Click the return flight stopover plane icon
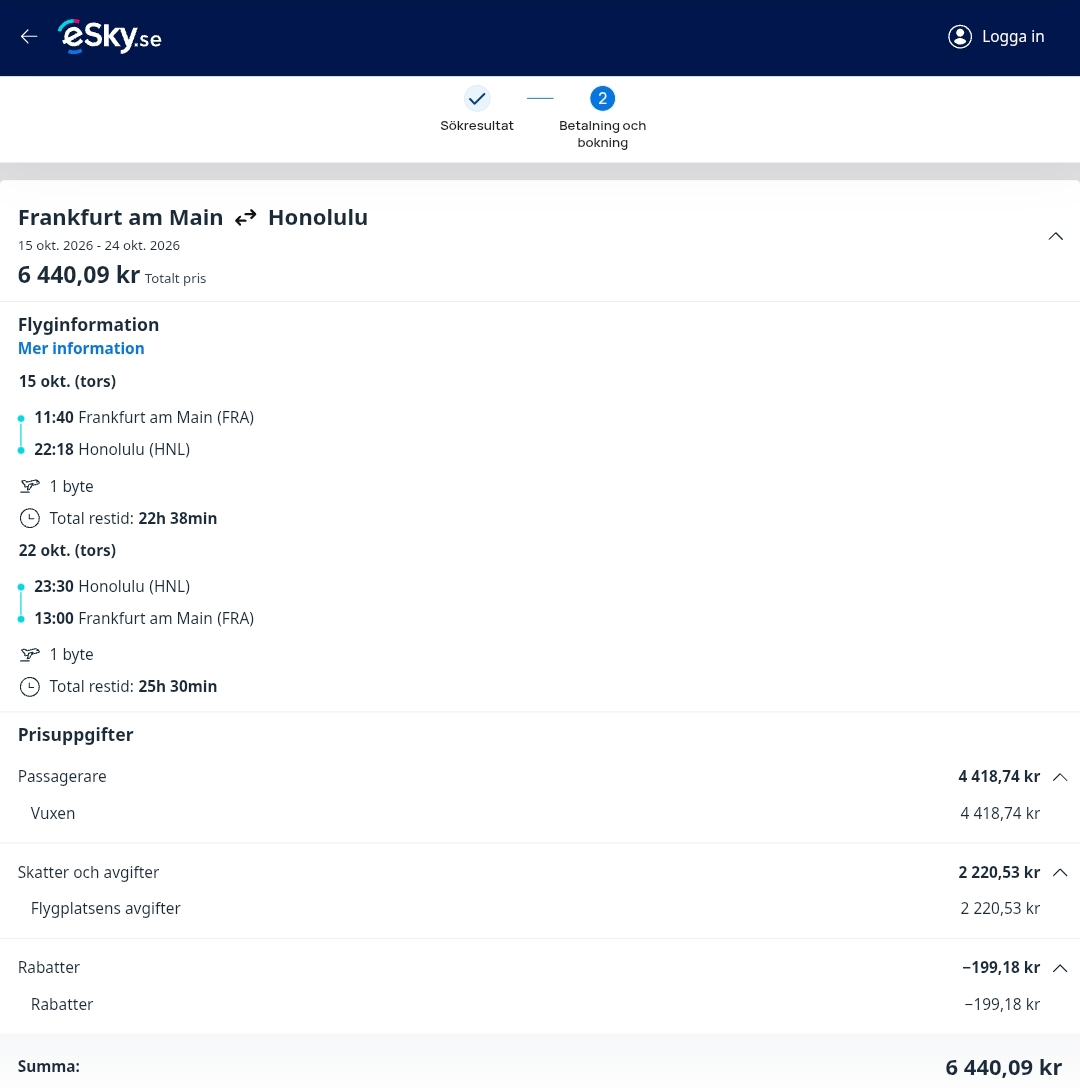 pos(30,654)
